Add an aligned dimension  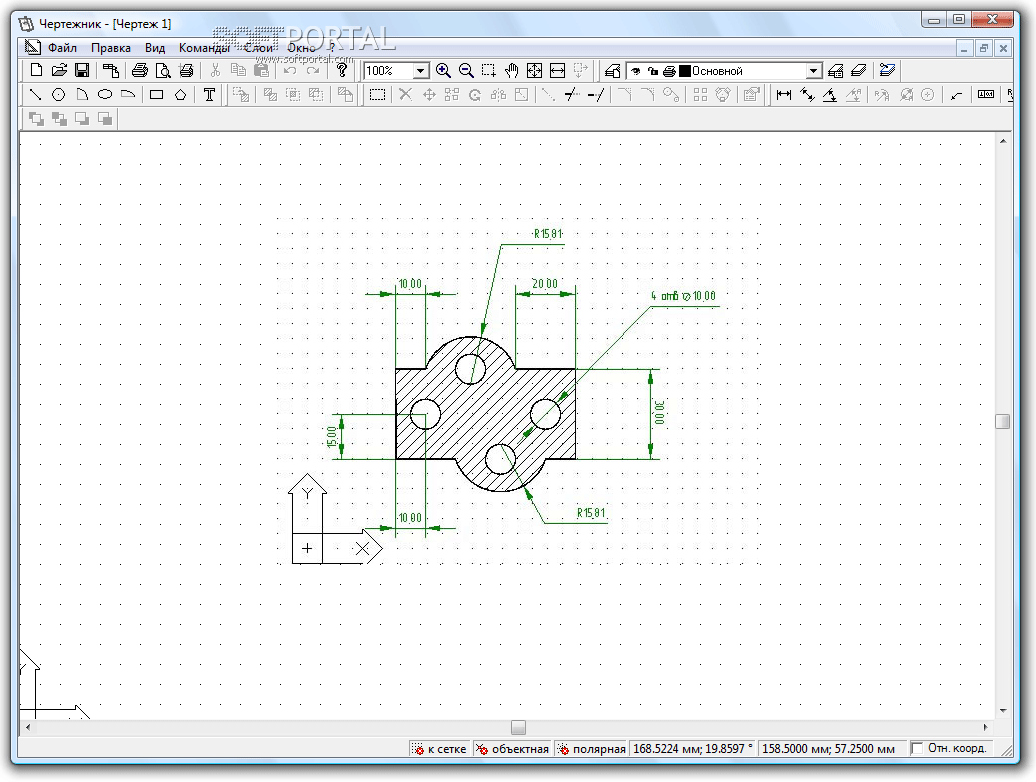point(807,94)
